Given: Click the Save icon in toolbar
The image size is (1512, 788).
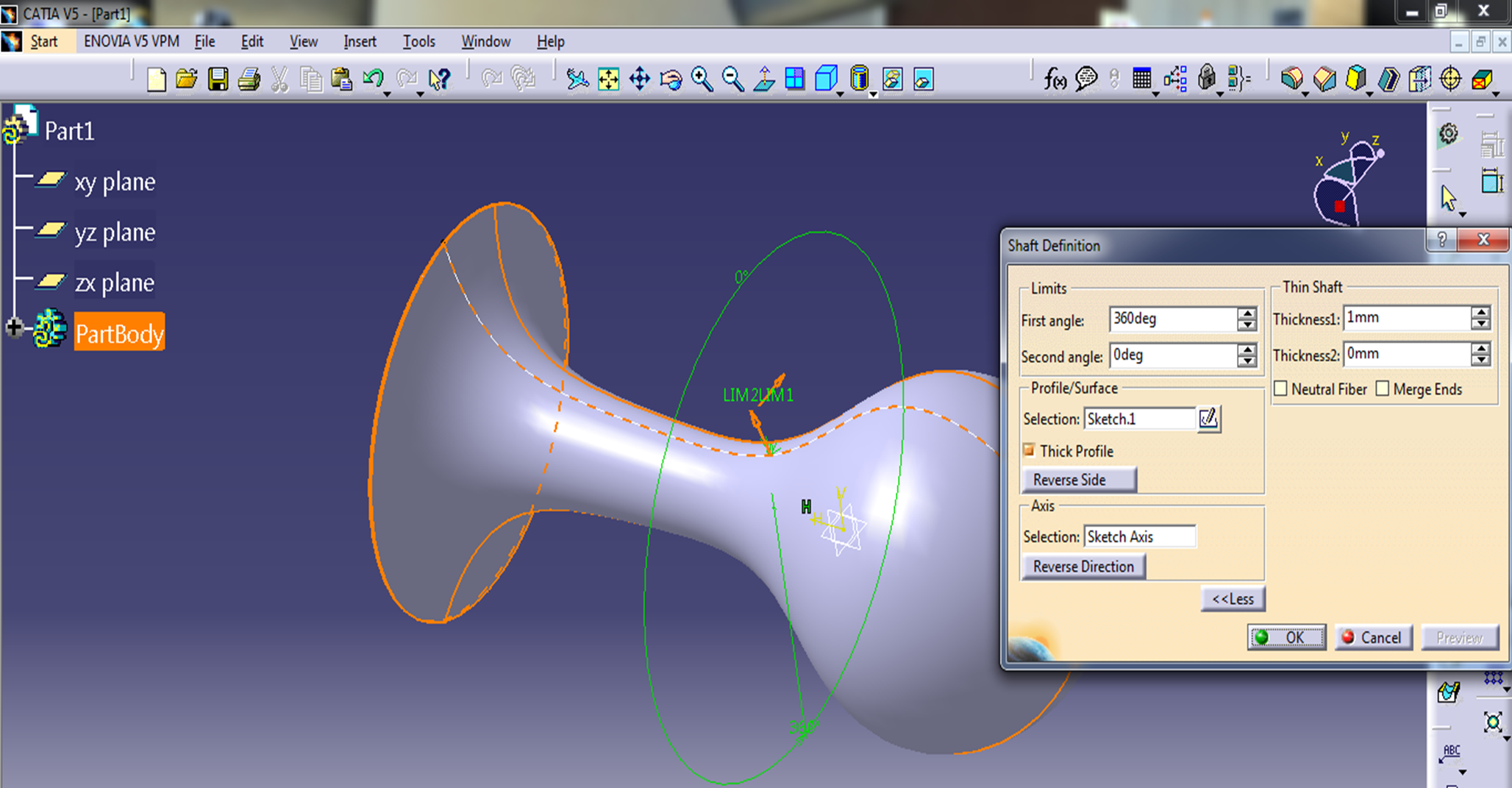Looking at the screenshot, I should click(x=218, y=79).
